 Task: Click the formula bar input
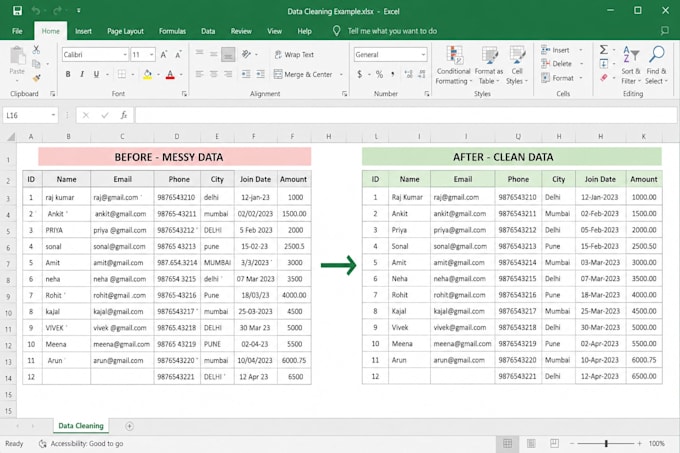(x=406, y=115)
